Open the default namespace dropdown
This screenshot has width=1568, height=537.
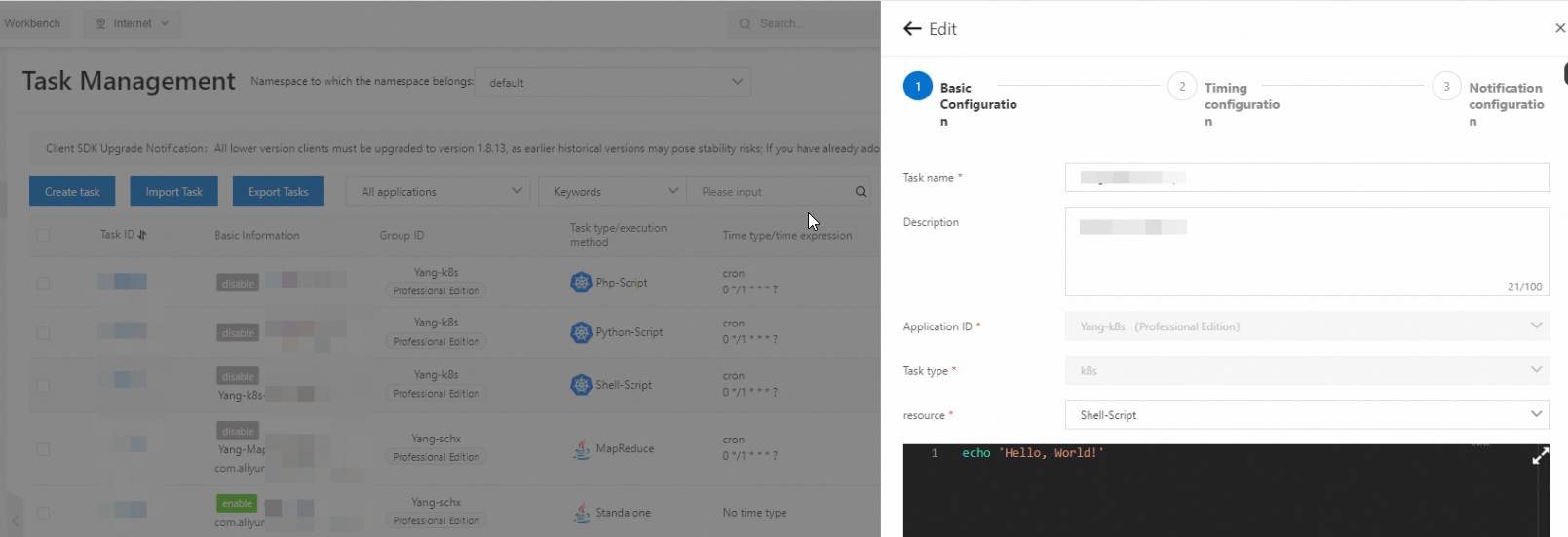612,83
